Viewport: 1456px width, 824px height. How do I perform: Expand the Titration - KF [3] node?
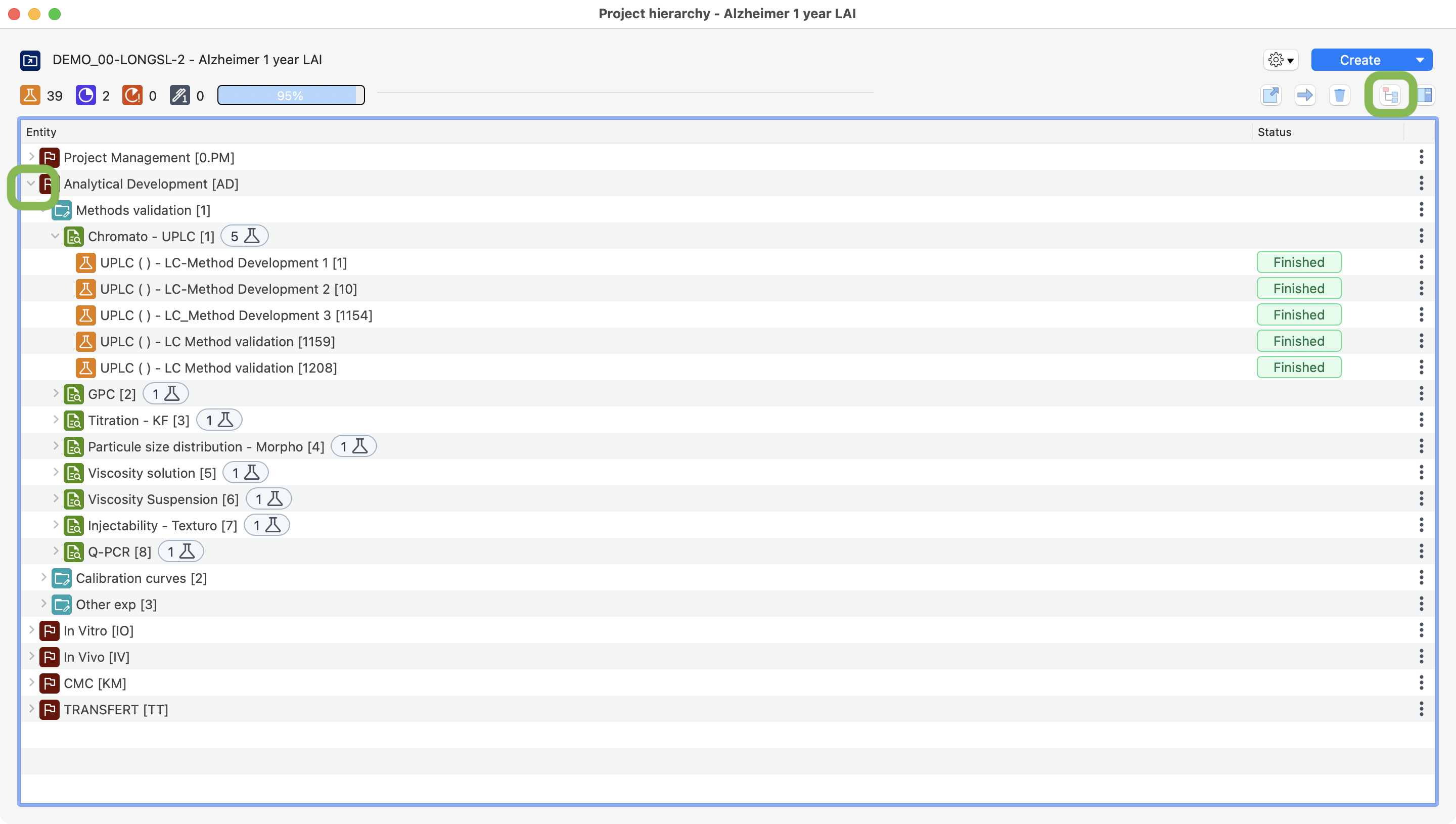56,420
